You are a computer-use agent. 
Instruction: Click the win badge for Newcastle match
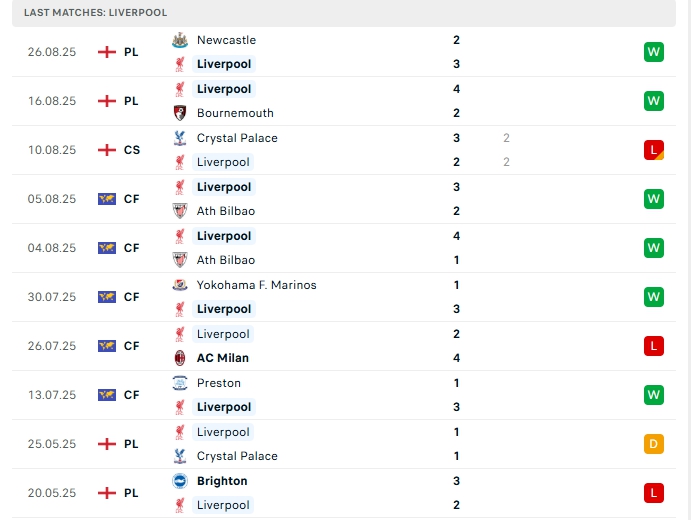[654, 52]
